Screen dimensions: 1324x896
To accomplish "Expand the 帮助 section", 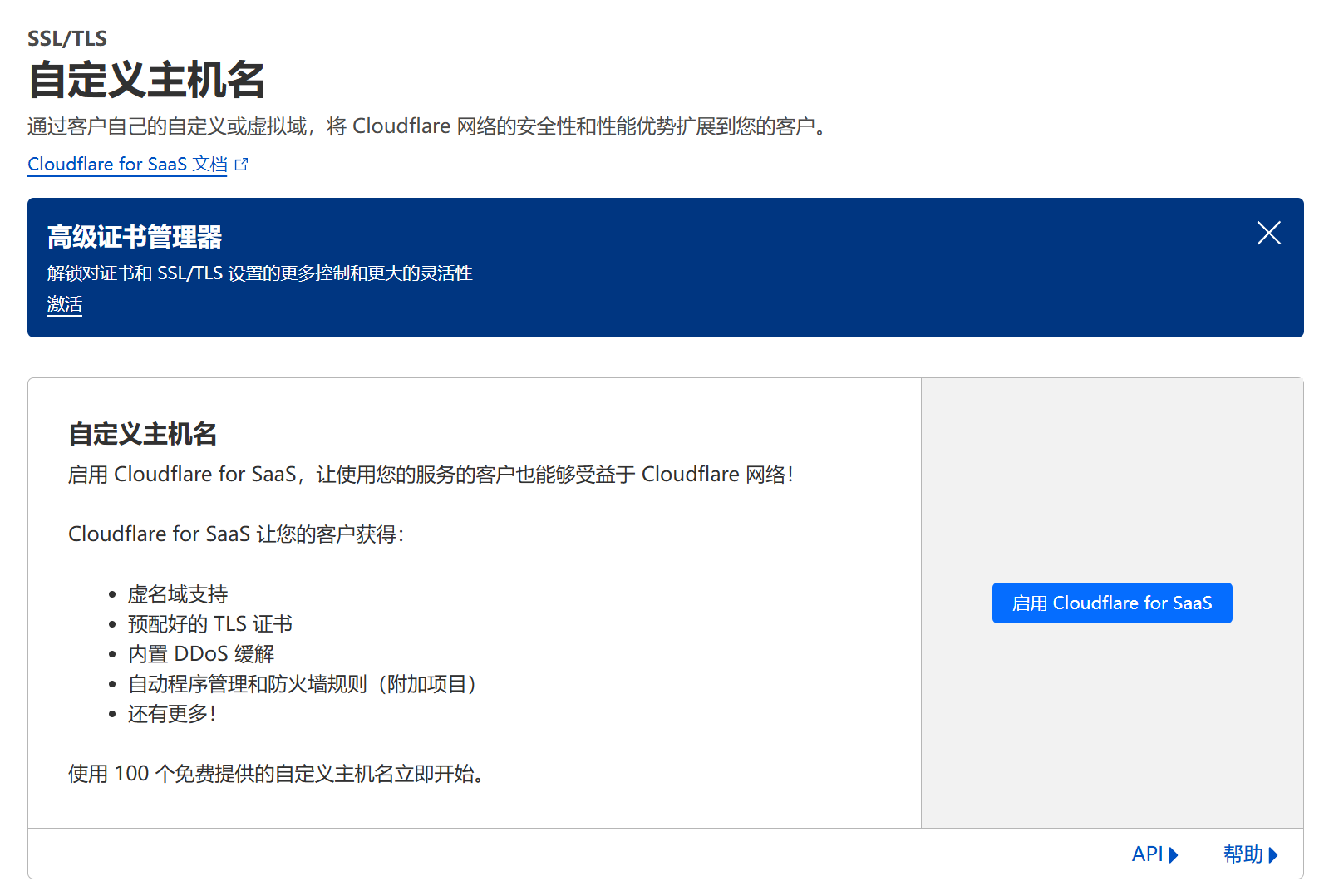I will pos(1251,854).
